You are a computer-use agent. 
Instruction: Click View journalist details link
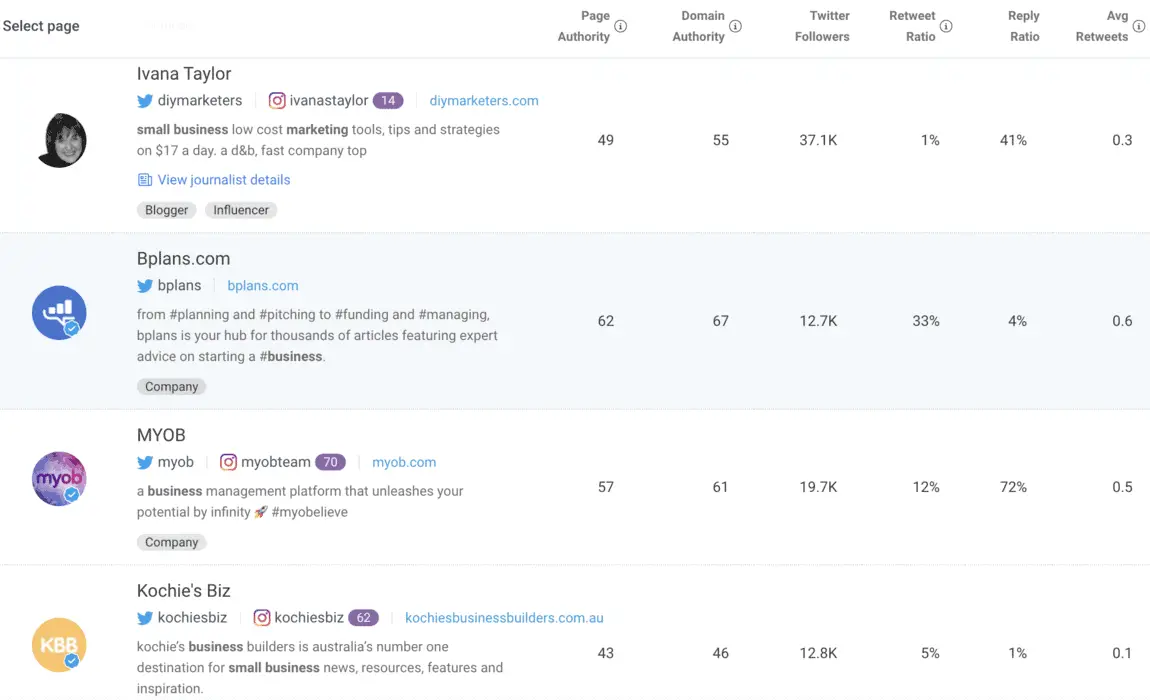(x=224, y=180)
